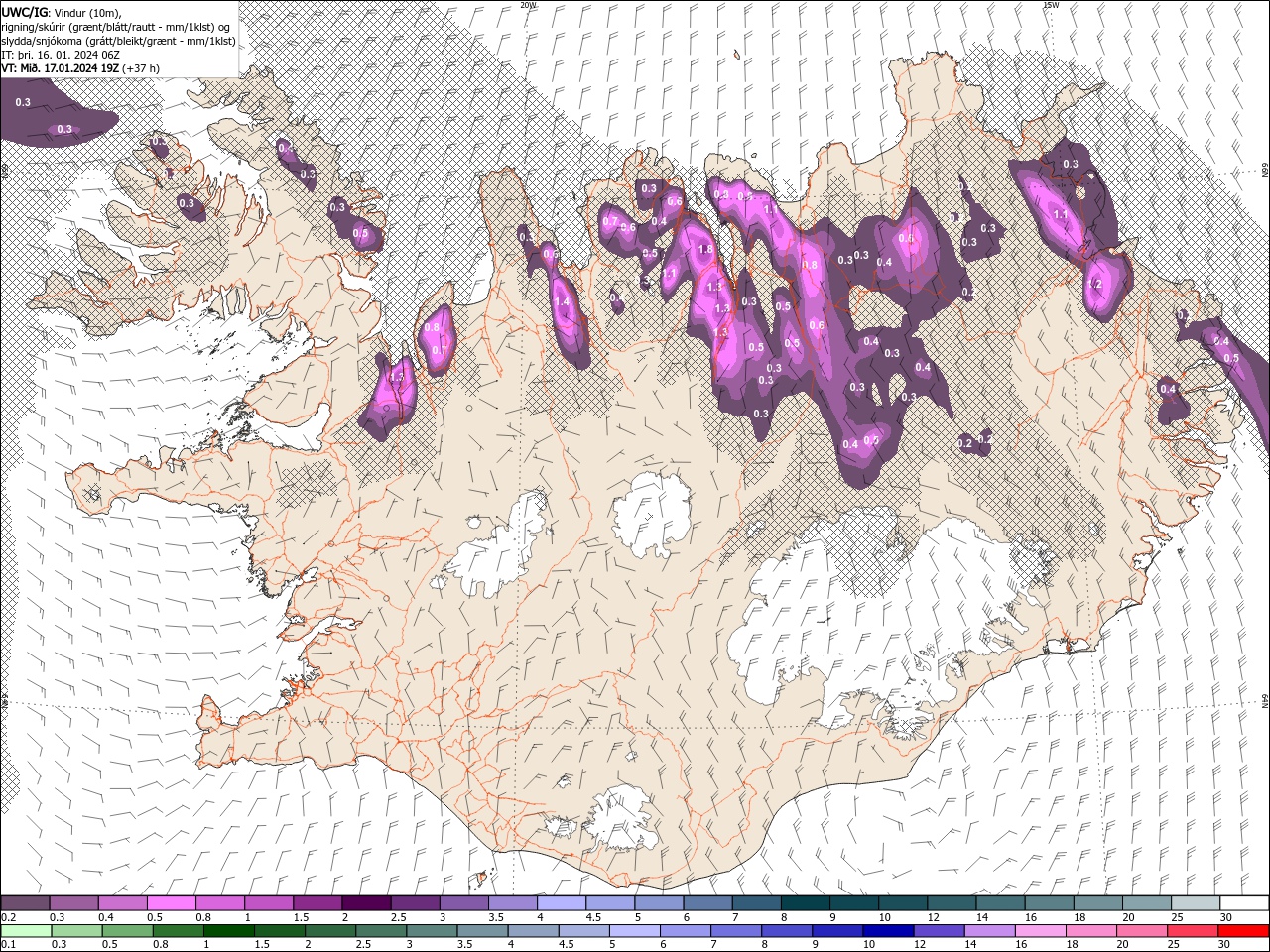Image resolution: width=1270 pixels, height=952 pixels.
Task: Click upper legend light blue swatch between 4 and 4.5
Action: 561,903
